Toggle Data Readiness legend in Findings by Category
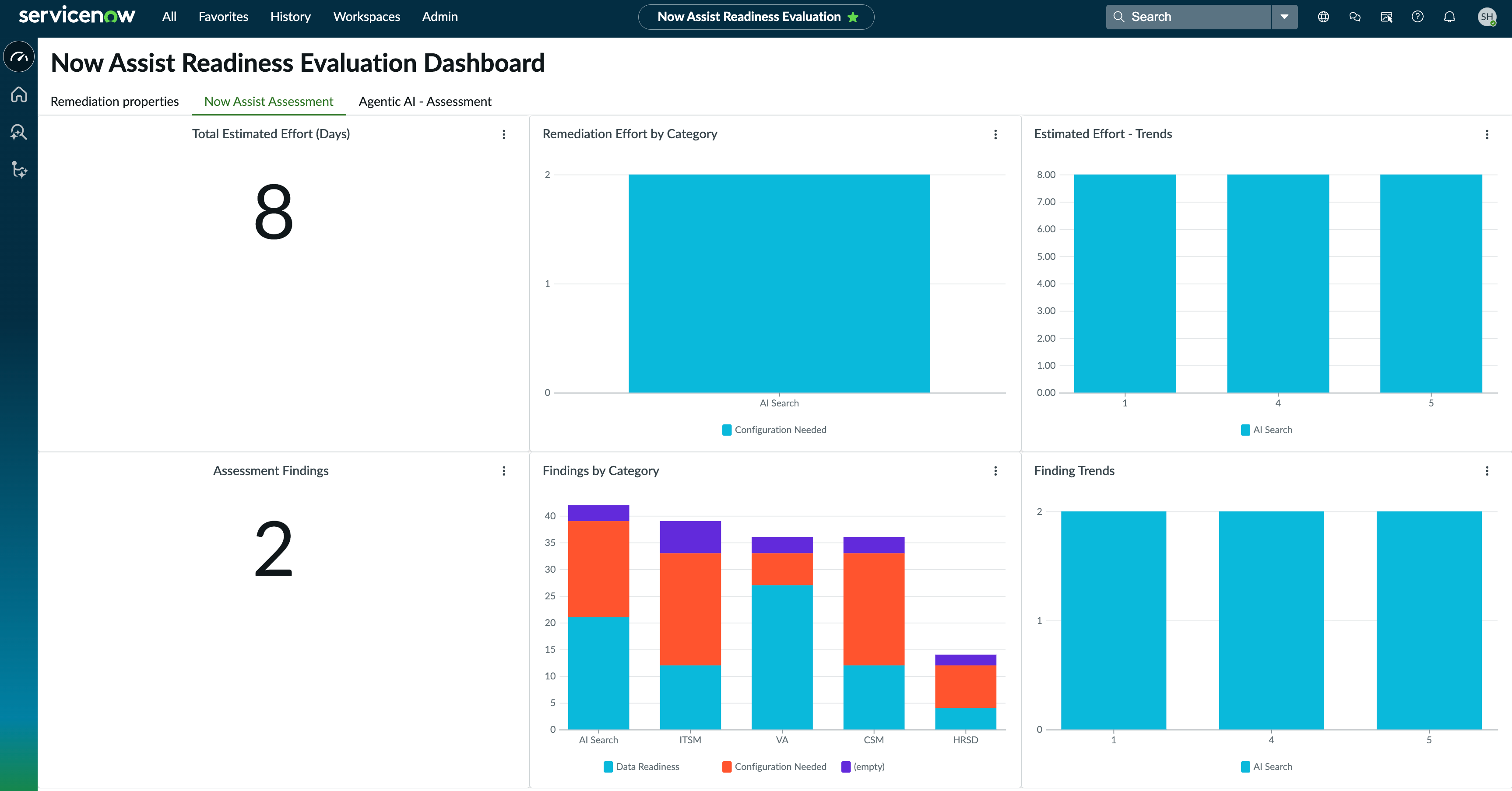This screenshot has height=791, width=1512. pos(642,766)
